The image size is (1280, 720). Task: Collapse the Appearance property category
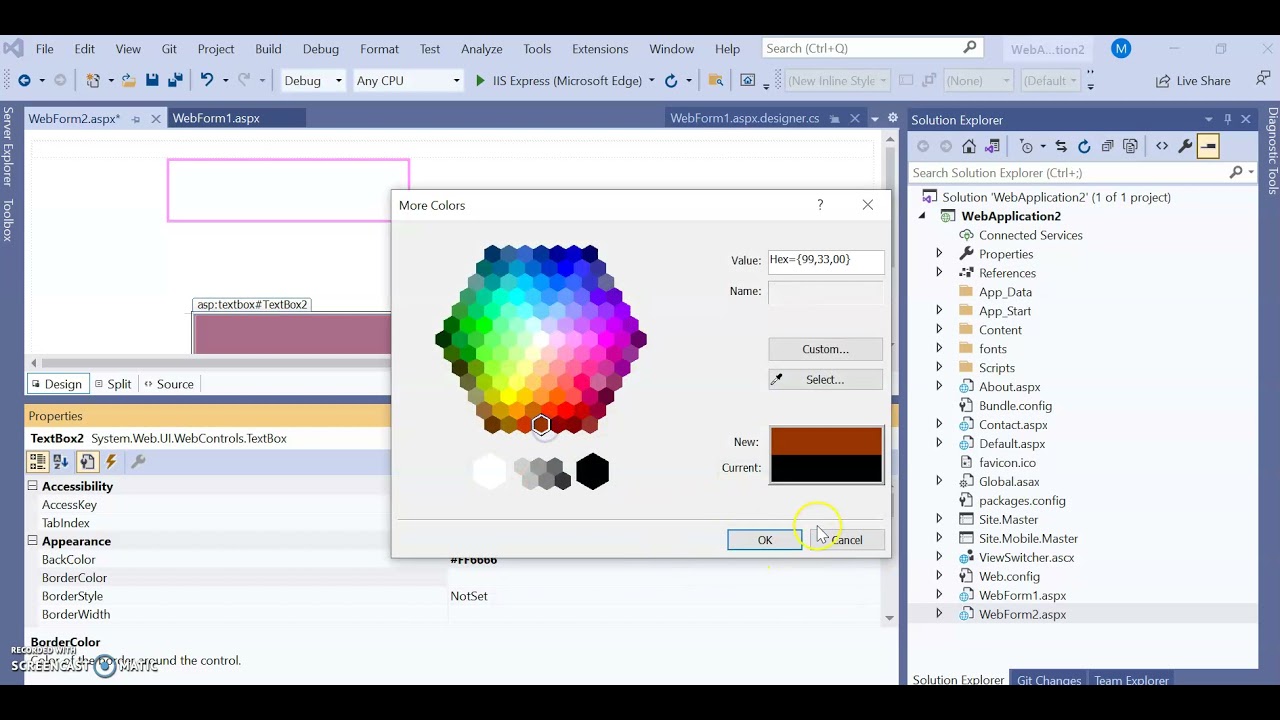(x=32, y=541)
